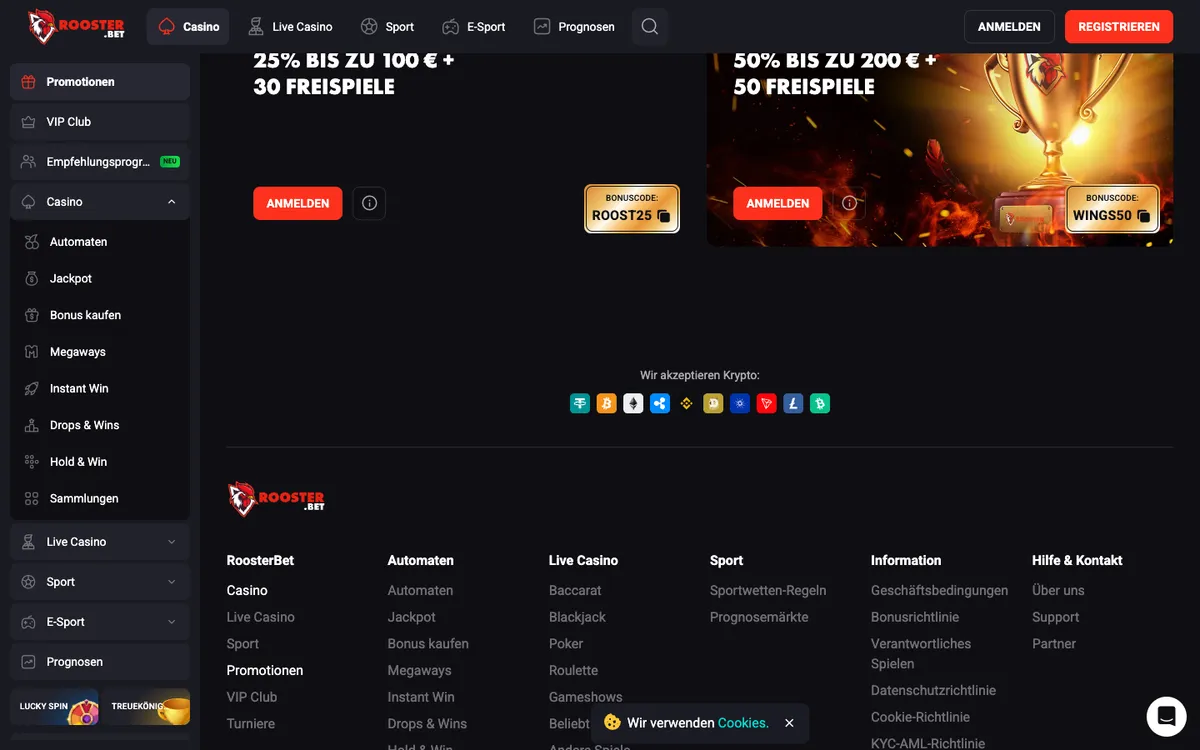Viewport: 1200px width, 750px height.
Task: Open info icon beside the 50% bonus Anmelden button
Action: pos(849,203)
